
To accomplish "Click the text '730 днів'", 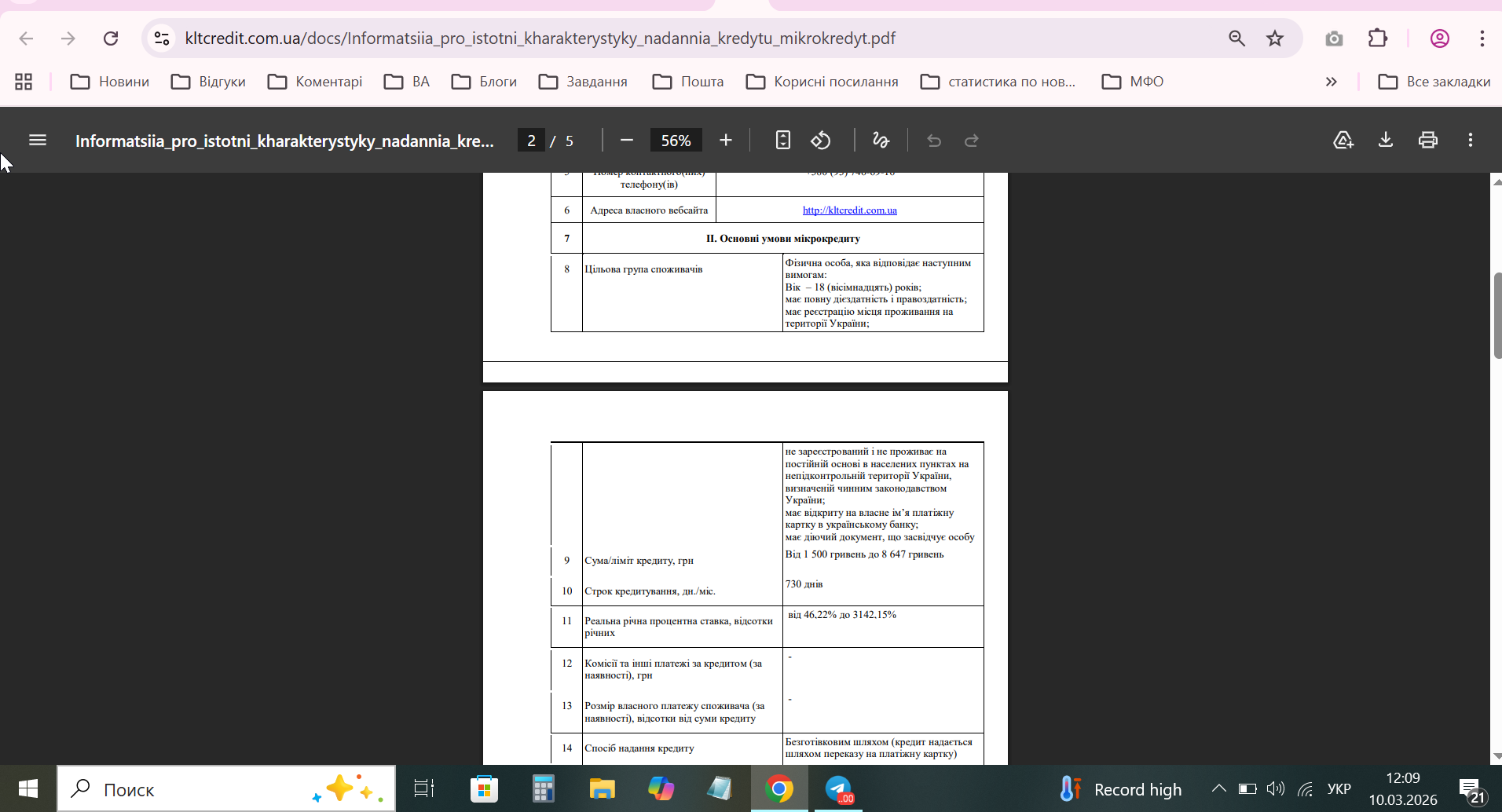I will click(804, 584).
